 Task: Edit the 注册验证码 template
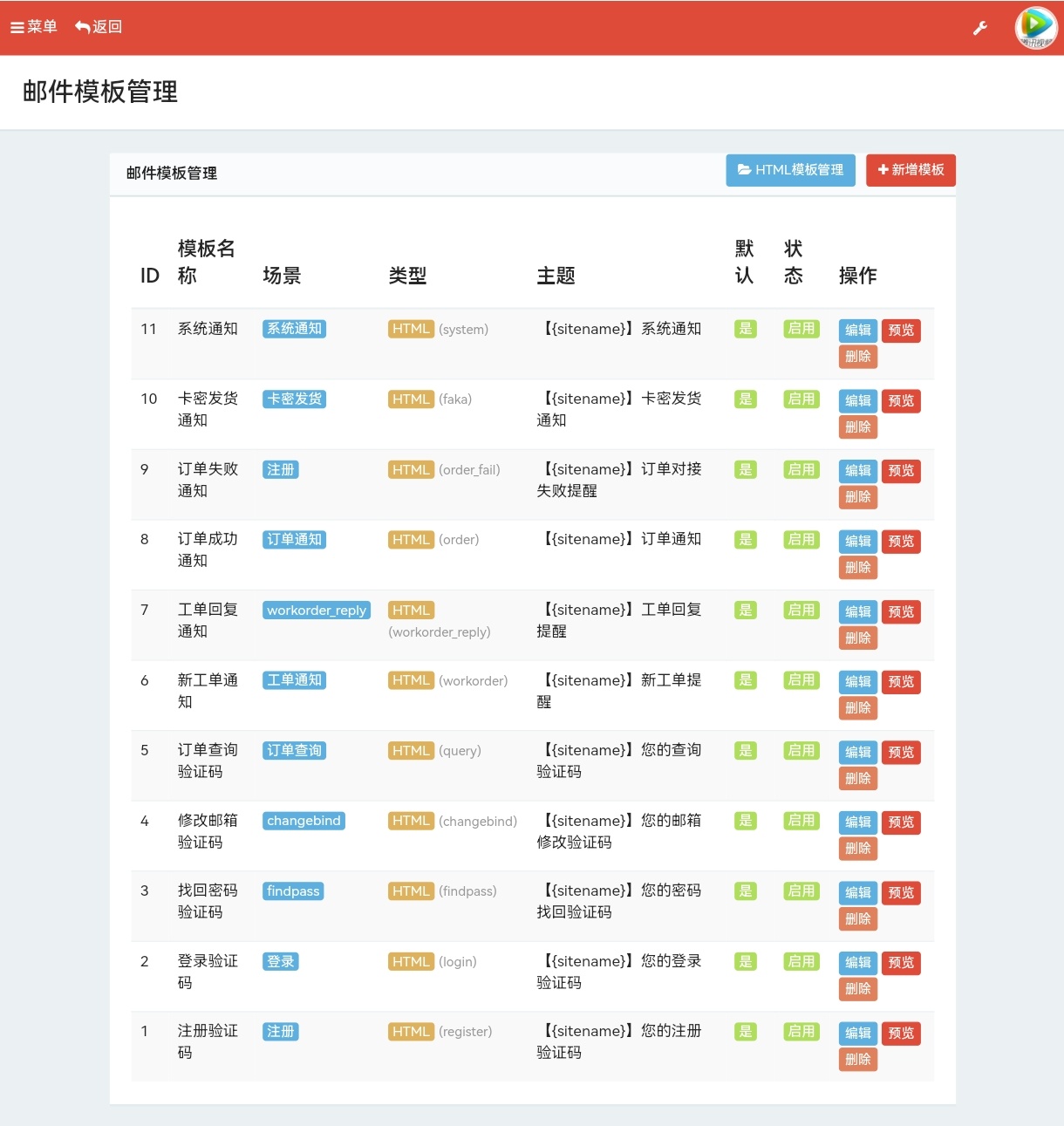(858, 1034)
